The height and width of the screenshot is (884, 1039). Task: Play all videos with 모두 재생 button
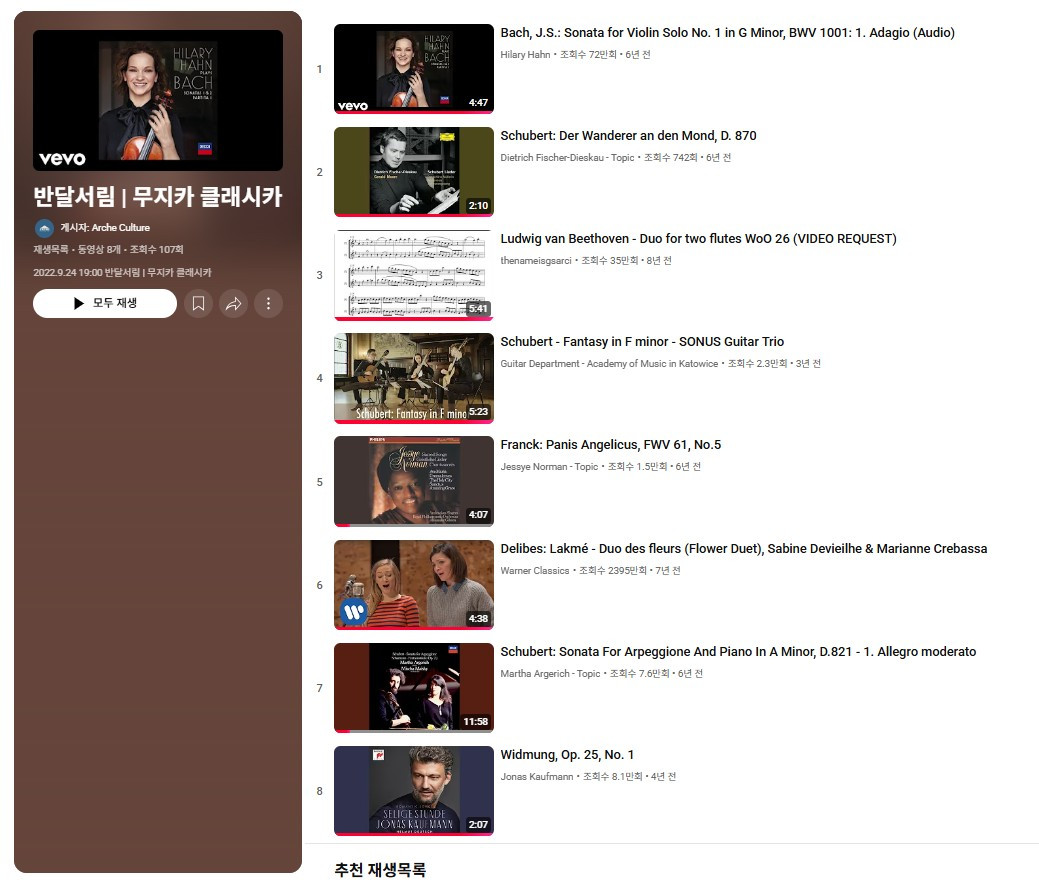click(105, 304)
